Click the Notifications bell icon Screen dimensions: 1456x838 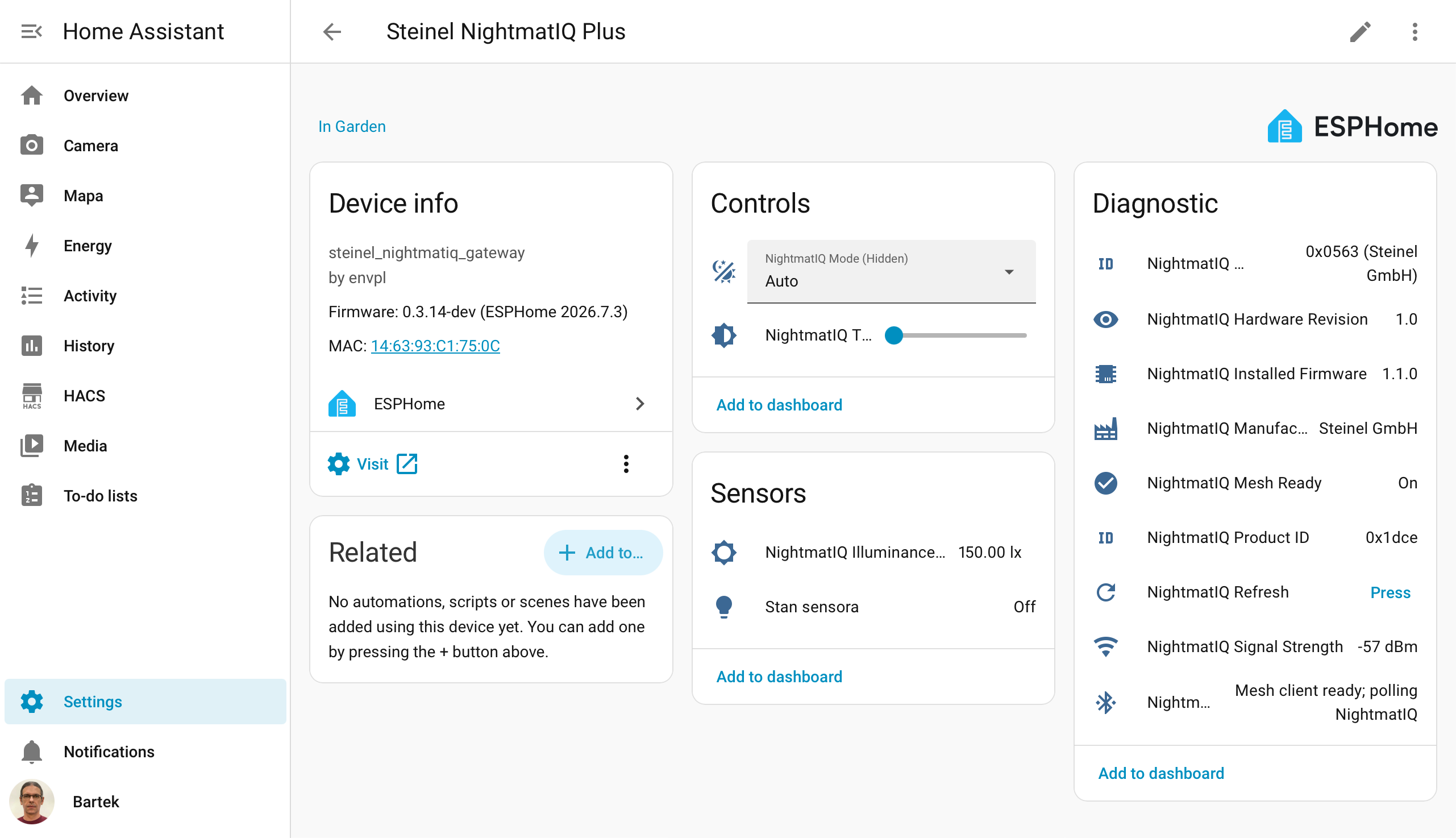32,752
